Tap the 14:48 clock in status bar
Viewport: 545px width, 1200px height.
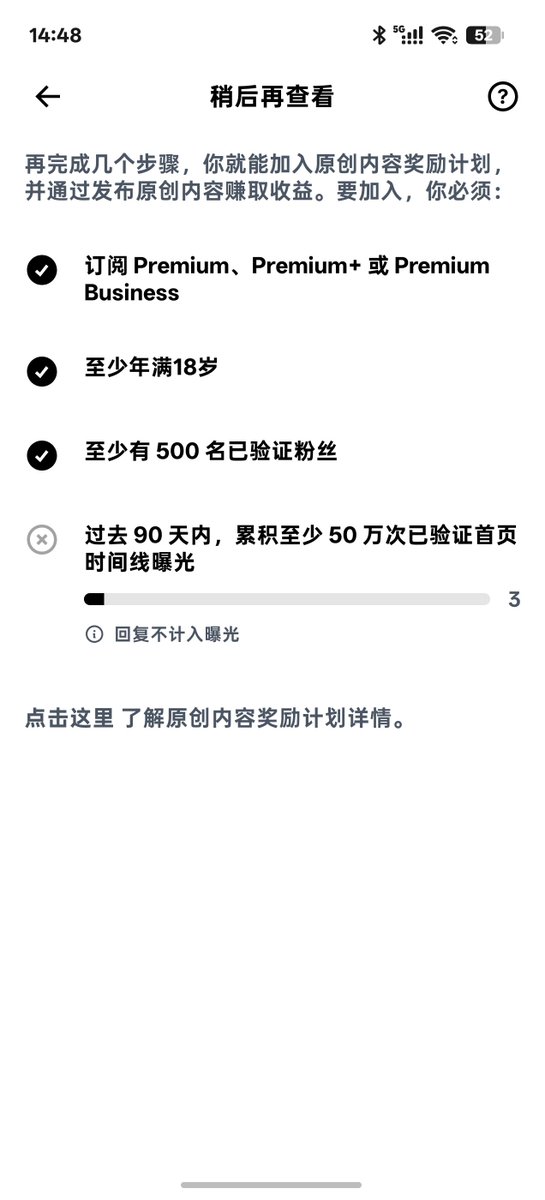[x=55, y=35]
